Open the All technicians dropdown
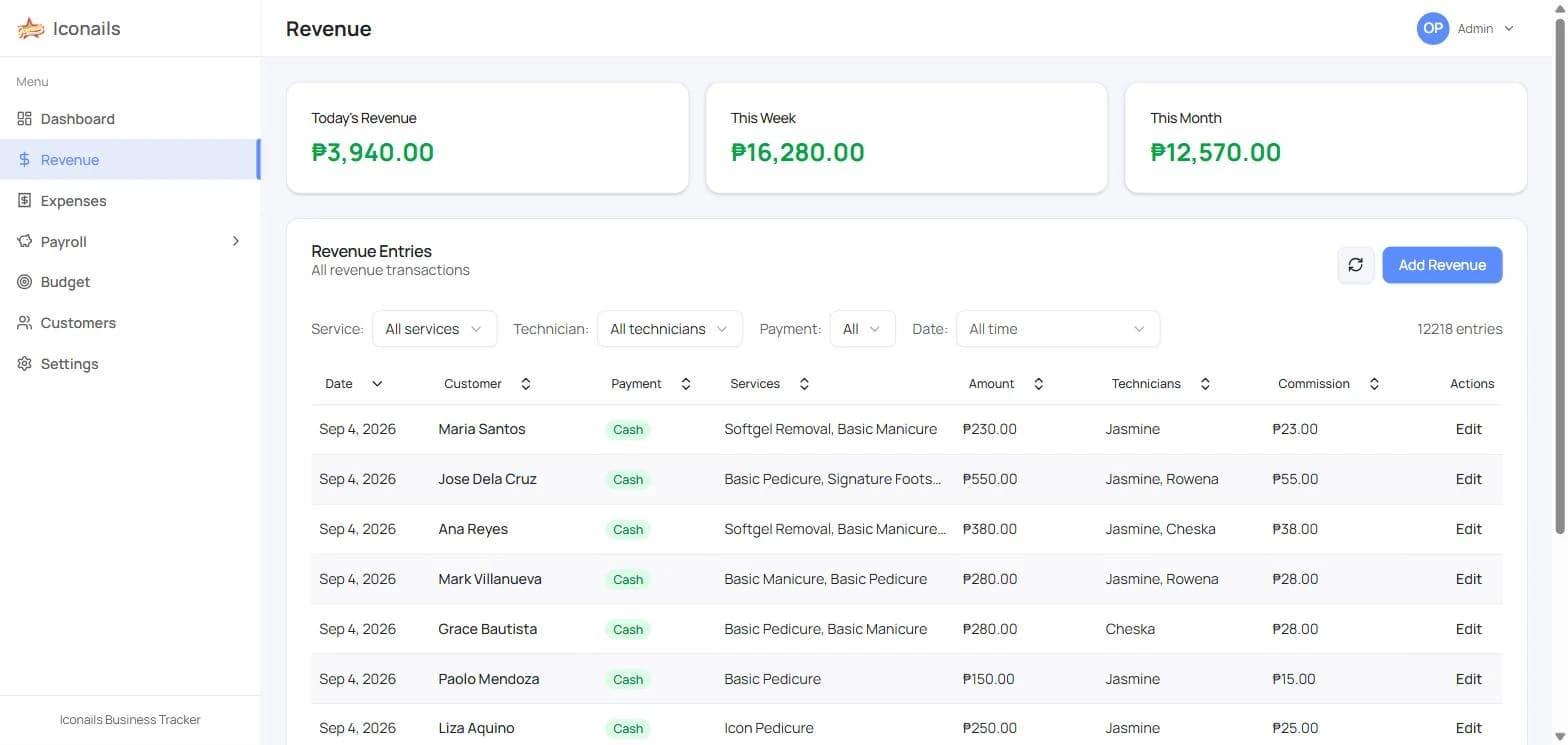This screenshot has height=745, width=1568. 669,329
